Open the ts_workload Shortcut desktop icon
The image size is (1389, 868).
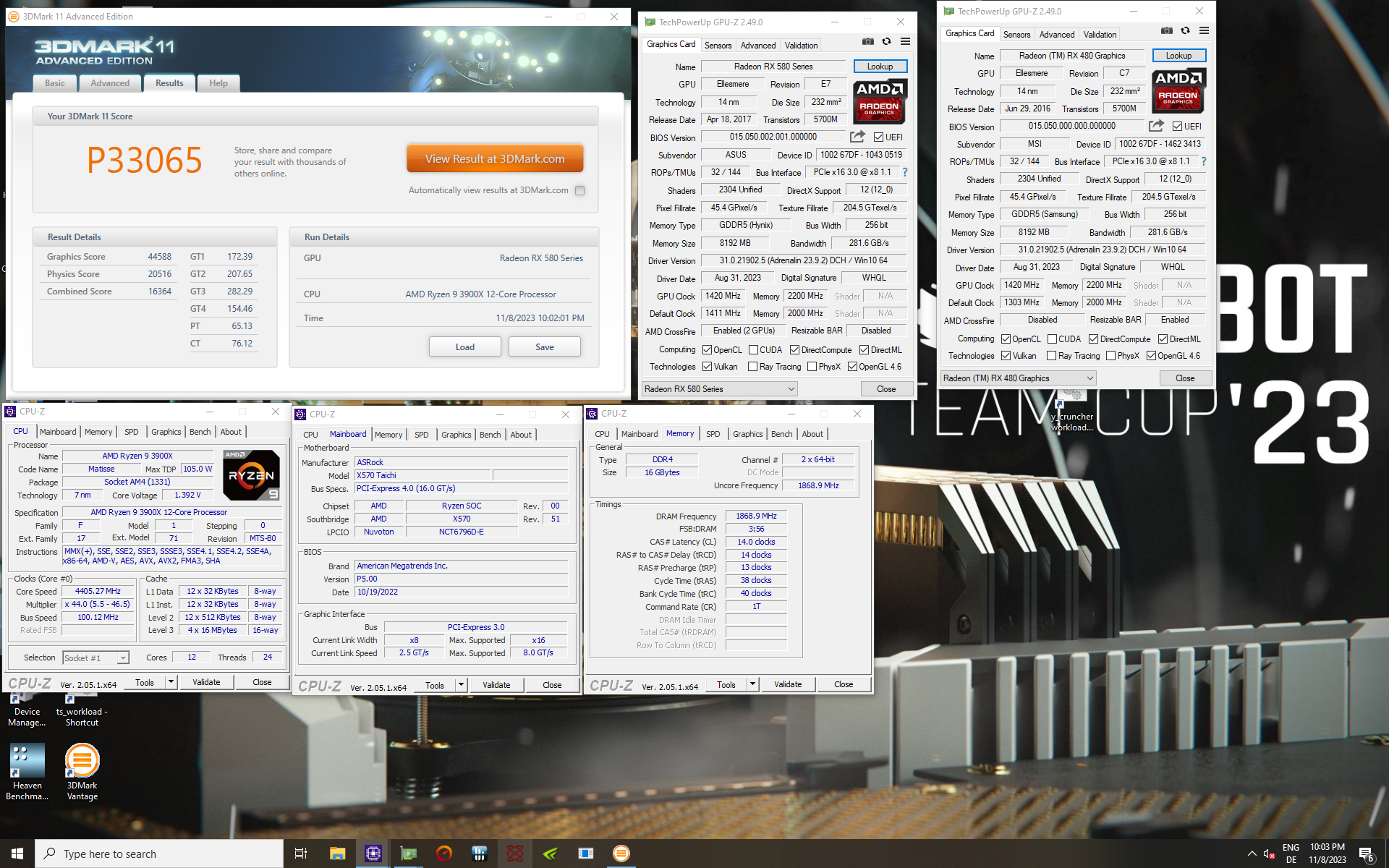tap(82, 710)
